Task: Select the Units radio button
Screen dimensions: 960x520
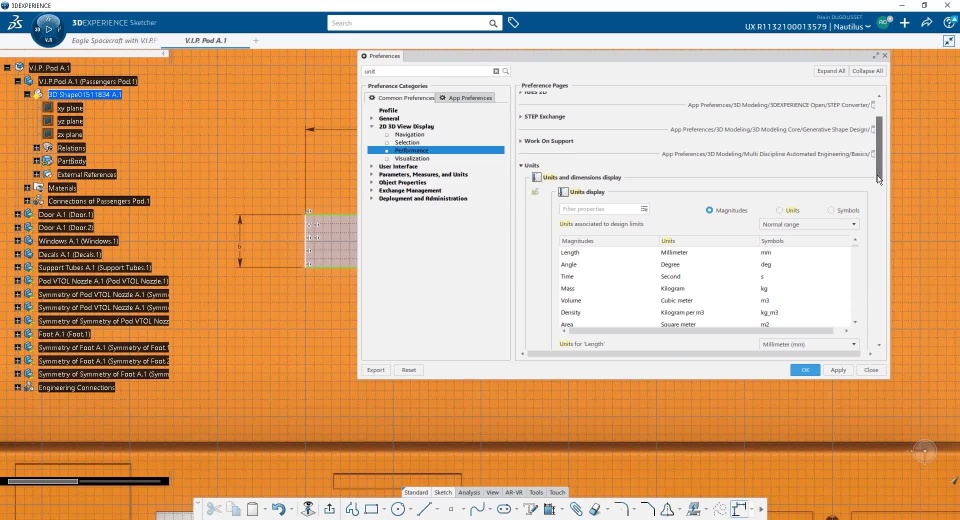Action: click(x=780, y=210)
